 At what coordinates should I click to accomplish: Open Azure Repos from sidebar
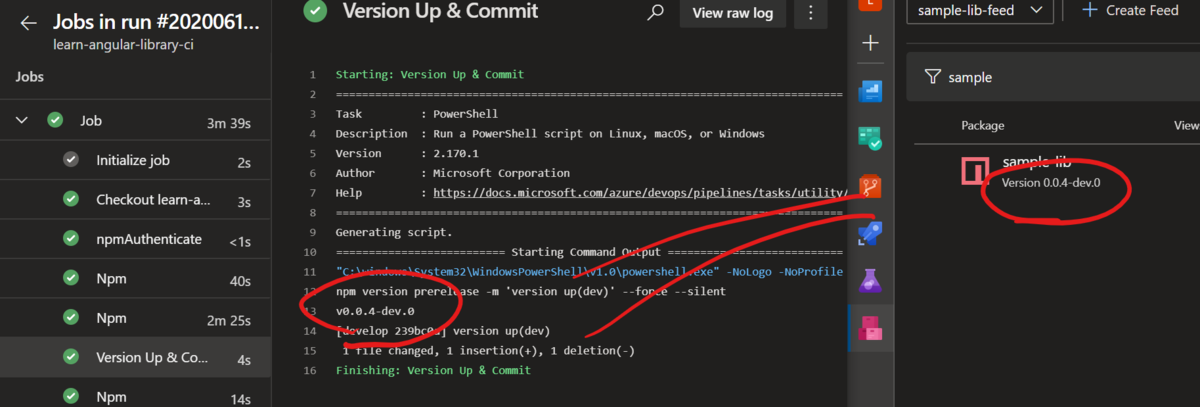click(870, 186)
